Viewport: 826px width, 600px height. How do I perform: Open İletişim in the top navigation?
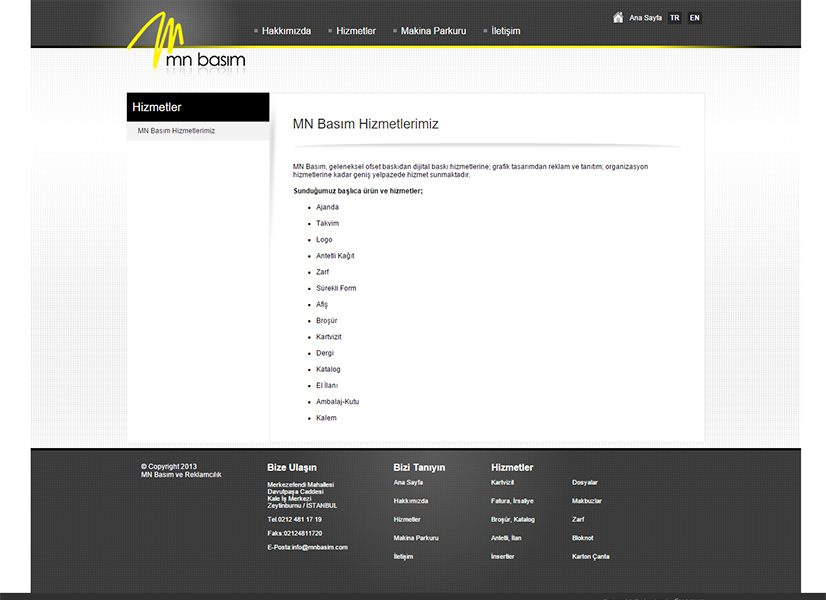coord(505,31)
